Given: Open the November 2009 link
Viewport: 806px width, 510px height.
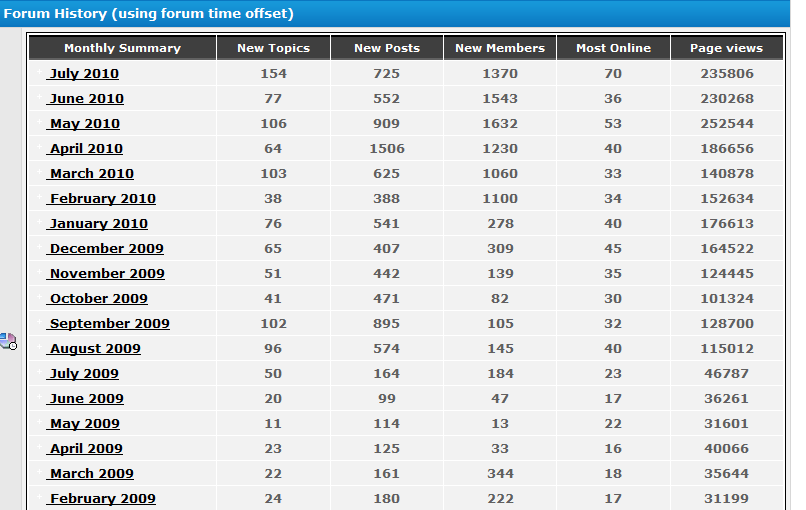Looking at the screenshot, I should pos(106,274).
